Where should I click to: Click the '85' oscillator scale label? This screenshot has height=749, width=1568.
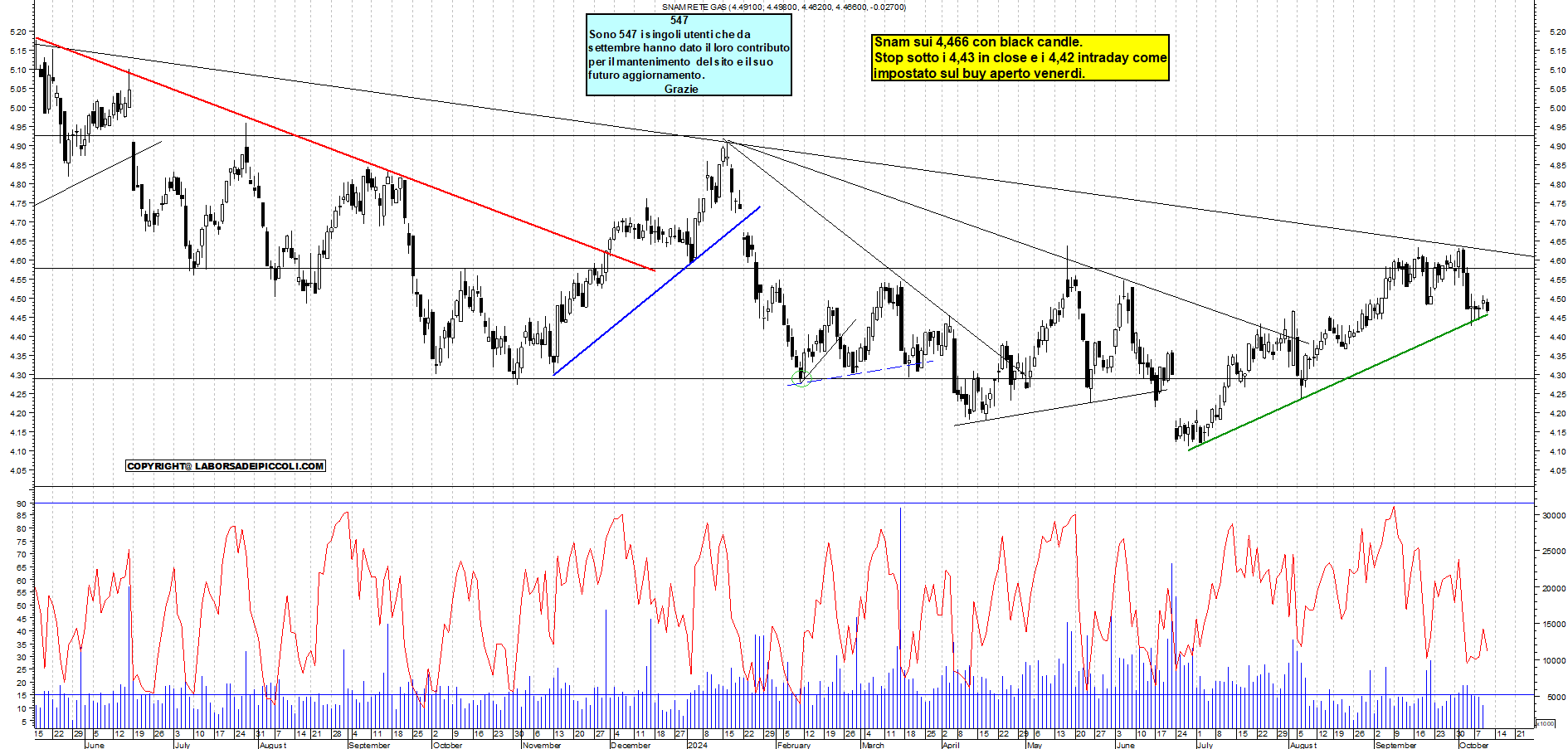coord(21,516)
